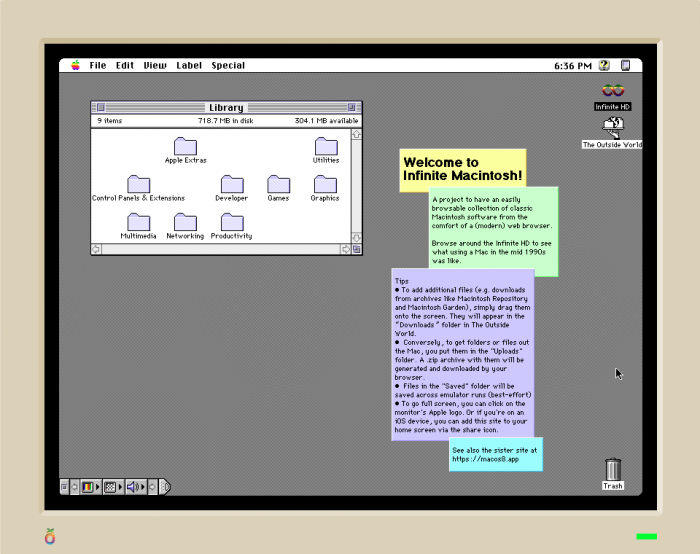700x554 pixels.
Task: Open the Edit menu
Action: pos(125,66)
